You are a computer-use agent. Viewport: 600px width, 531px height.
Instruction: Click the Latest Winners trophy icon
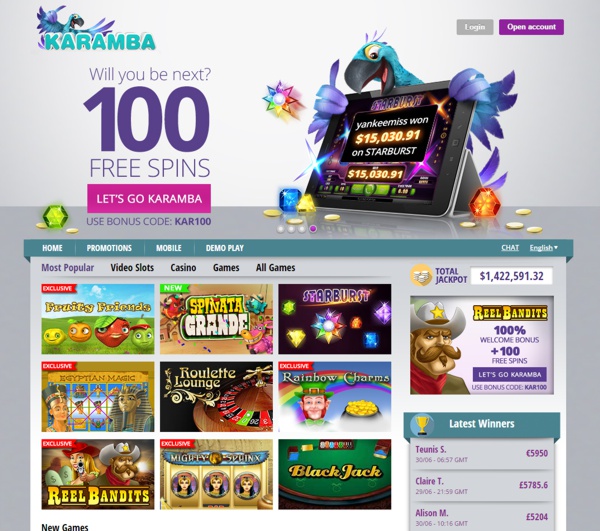422,425
